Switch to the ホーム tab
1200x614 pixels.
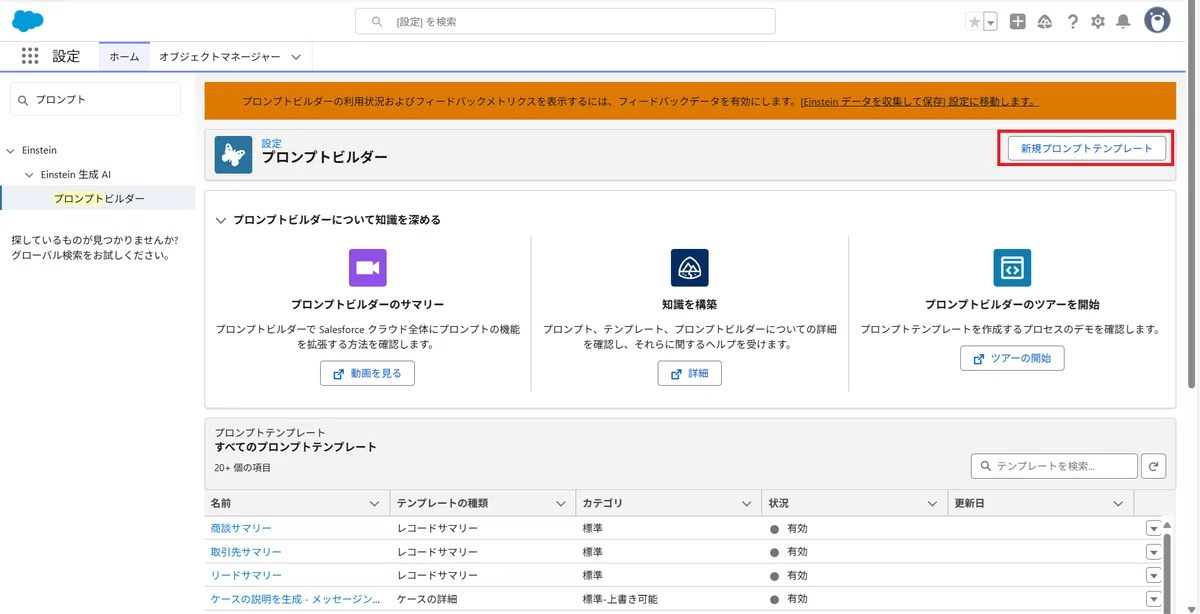pyautogui.click(x=124, y=57)
